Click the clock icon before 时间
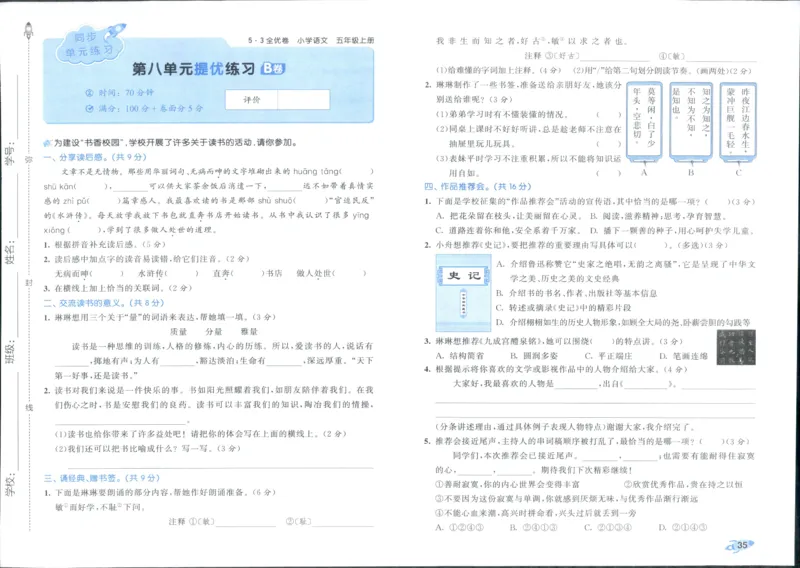Screen dimensions: 800x568 (x=89, y=93)
